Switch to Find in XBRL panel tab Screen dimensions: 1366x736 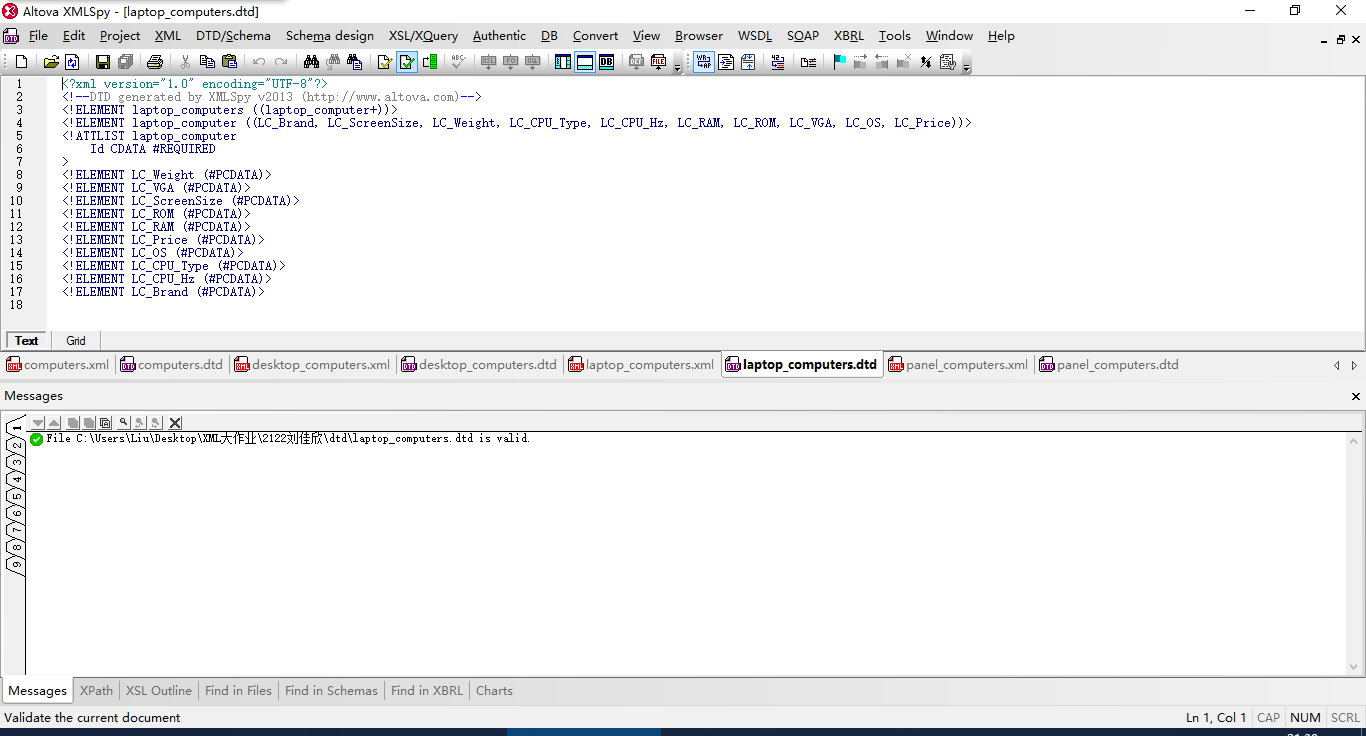tap(427, 691)
